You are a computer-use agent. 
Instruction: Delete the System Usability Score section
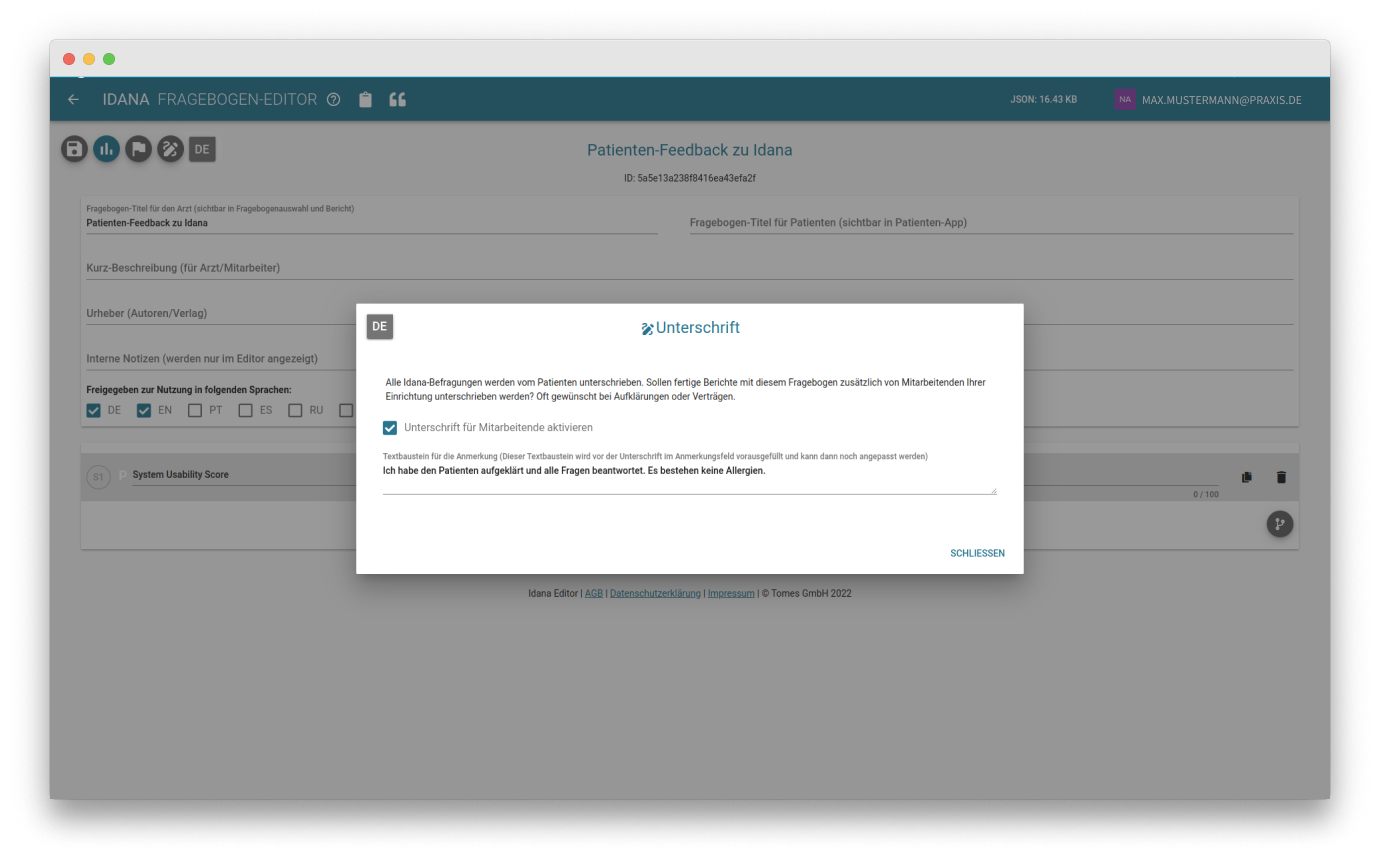(1281, 477)
